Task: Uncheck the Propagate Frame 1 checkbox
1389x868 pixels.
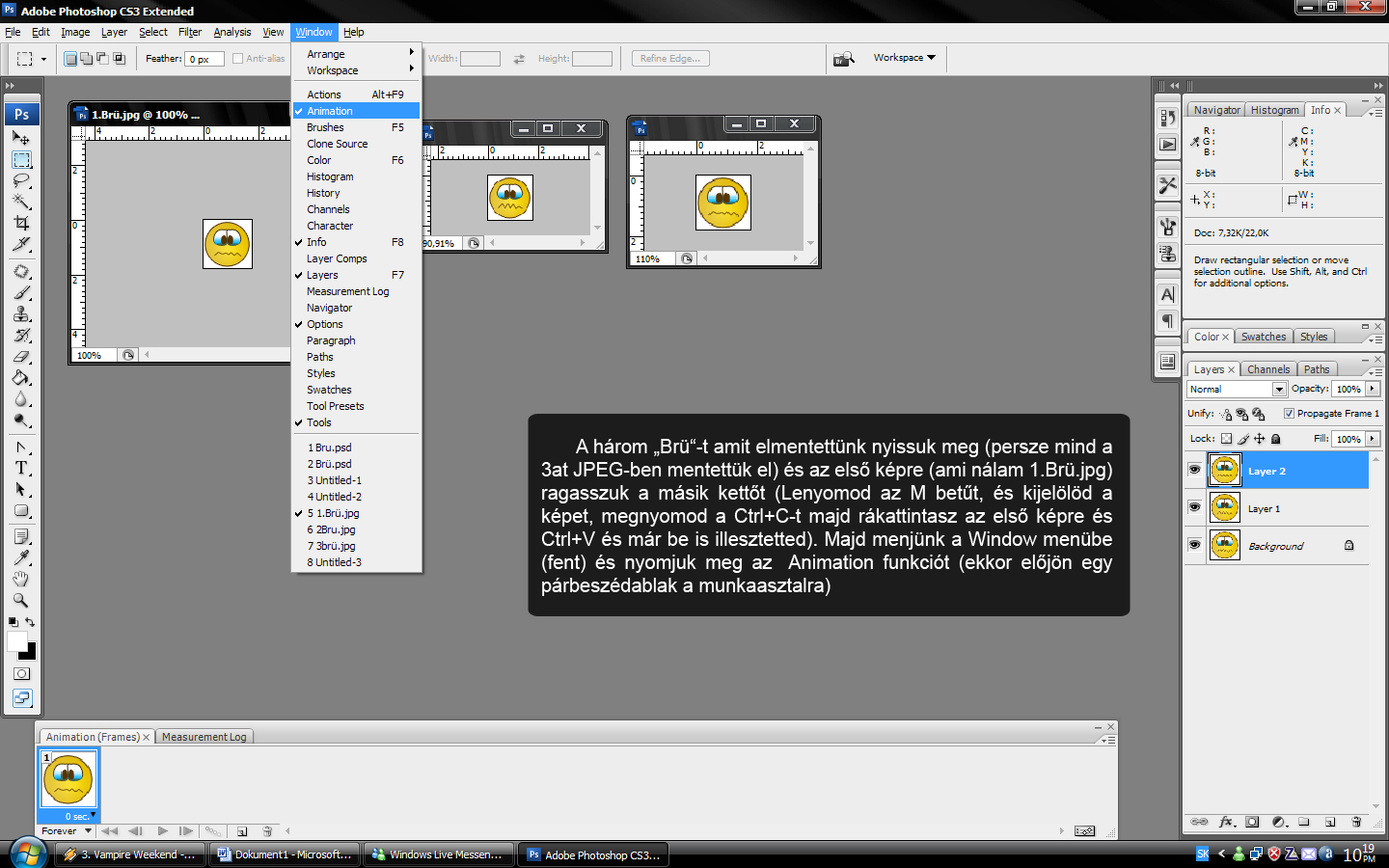Action: 1289,414
